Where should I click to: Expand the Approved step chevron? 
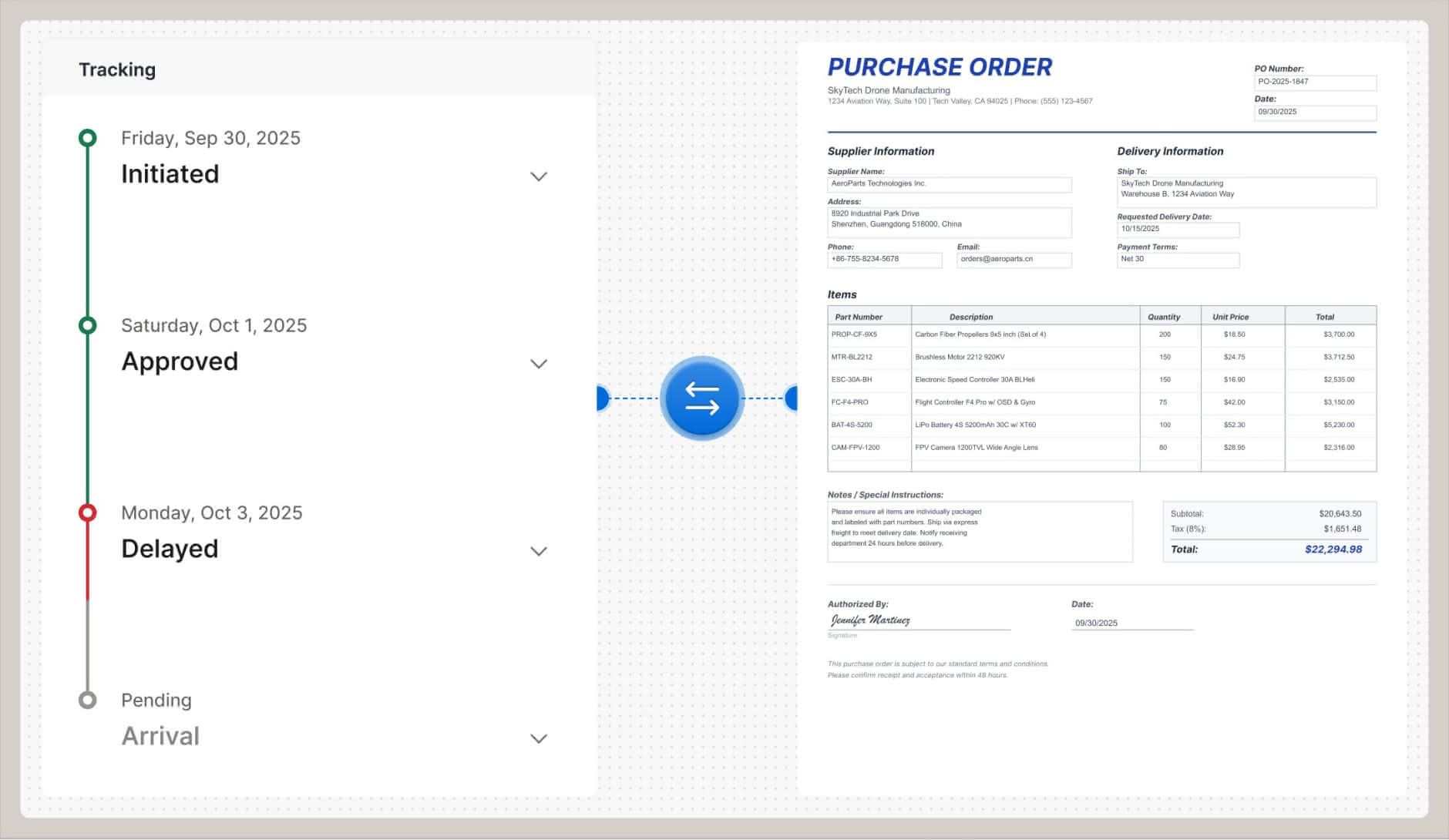(x=539, y=364)
